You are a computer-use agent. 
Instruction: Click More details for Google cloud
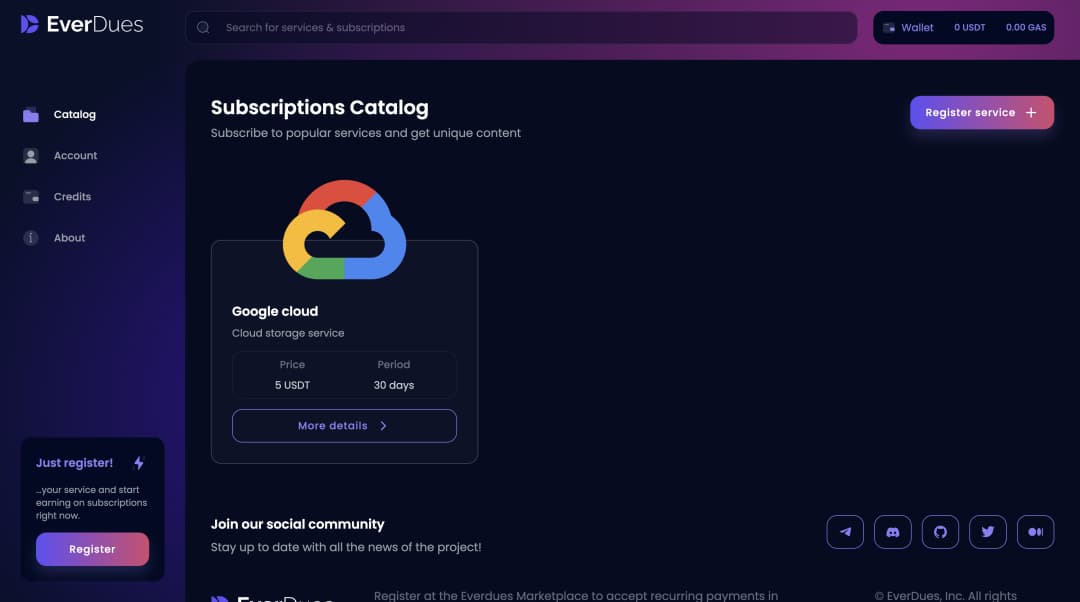[x=344, y=426]
